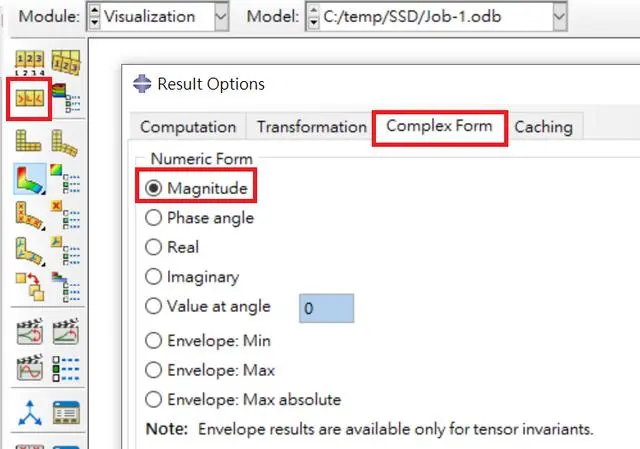
Task: Open Result Options toolbox icon
Action: [x=29, y=98]
